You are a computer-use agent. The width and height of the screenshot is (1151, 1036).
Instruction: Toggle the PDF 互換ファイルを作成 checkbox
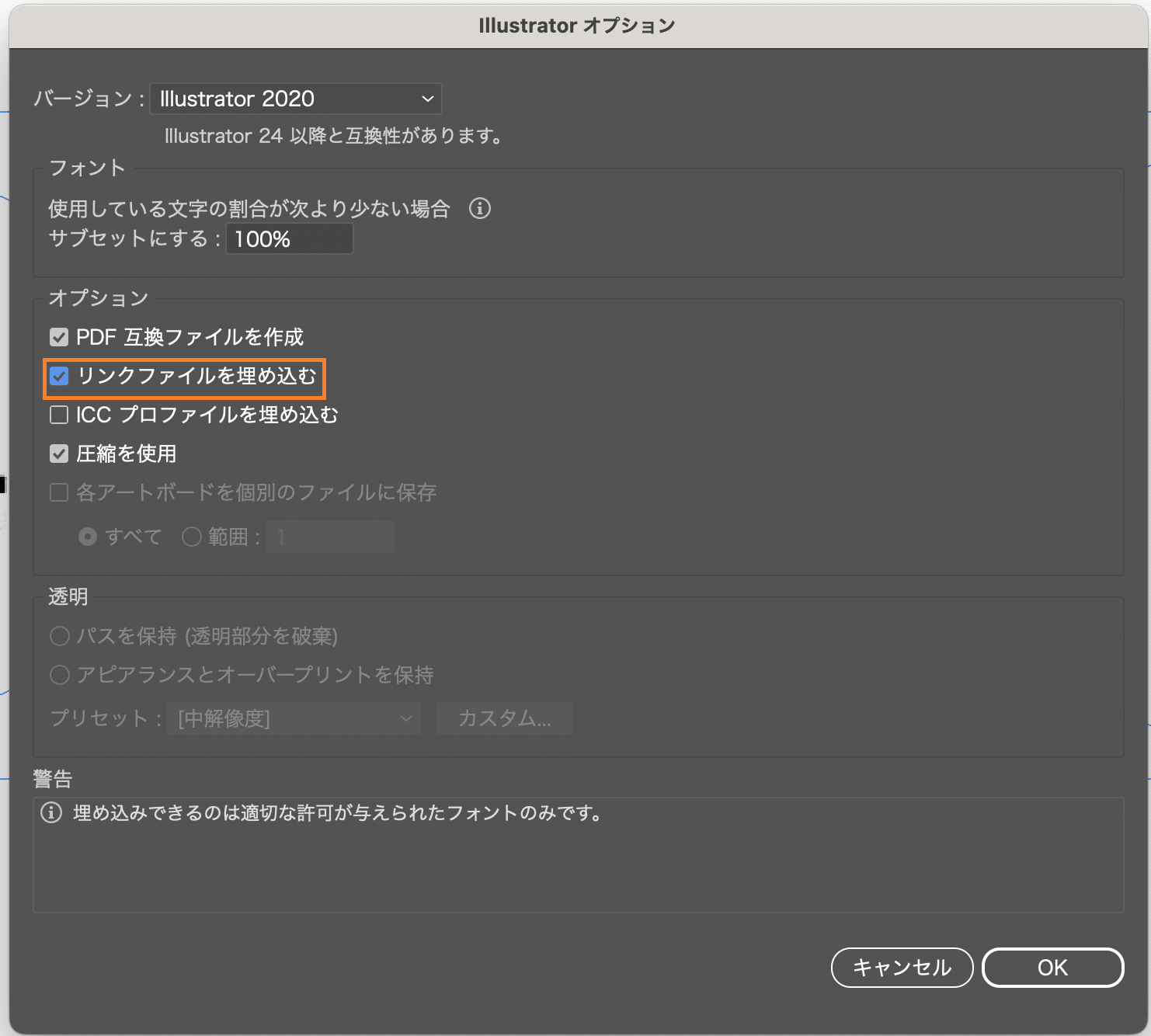(59, 337)
